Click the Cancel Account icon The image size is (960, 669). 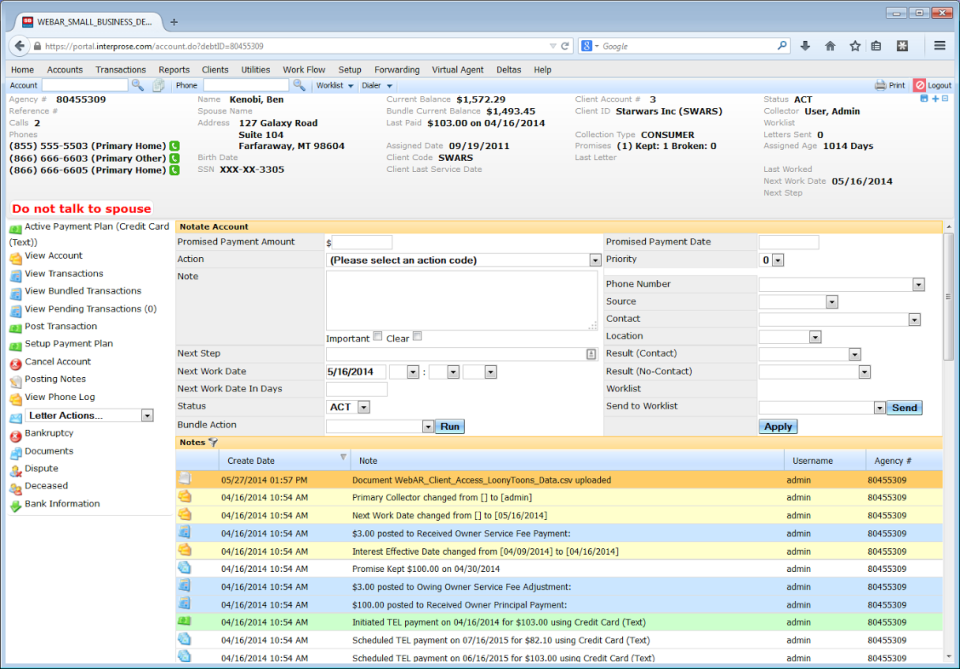pyautogui.click(x=17, y=361)
